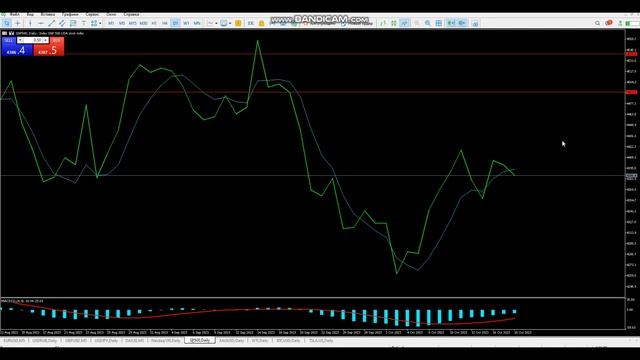Select the SP500 Daily chart tab
The image size is (640, 360).
pyautogui.click(x=200, y=340)
